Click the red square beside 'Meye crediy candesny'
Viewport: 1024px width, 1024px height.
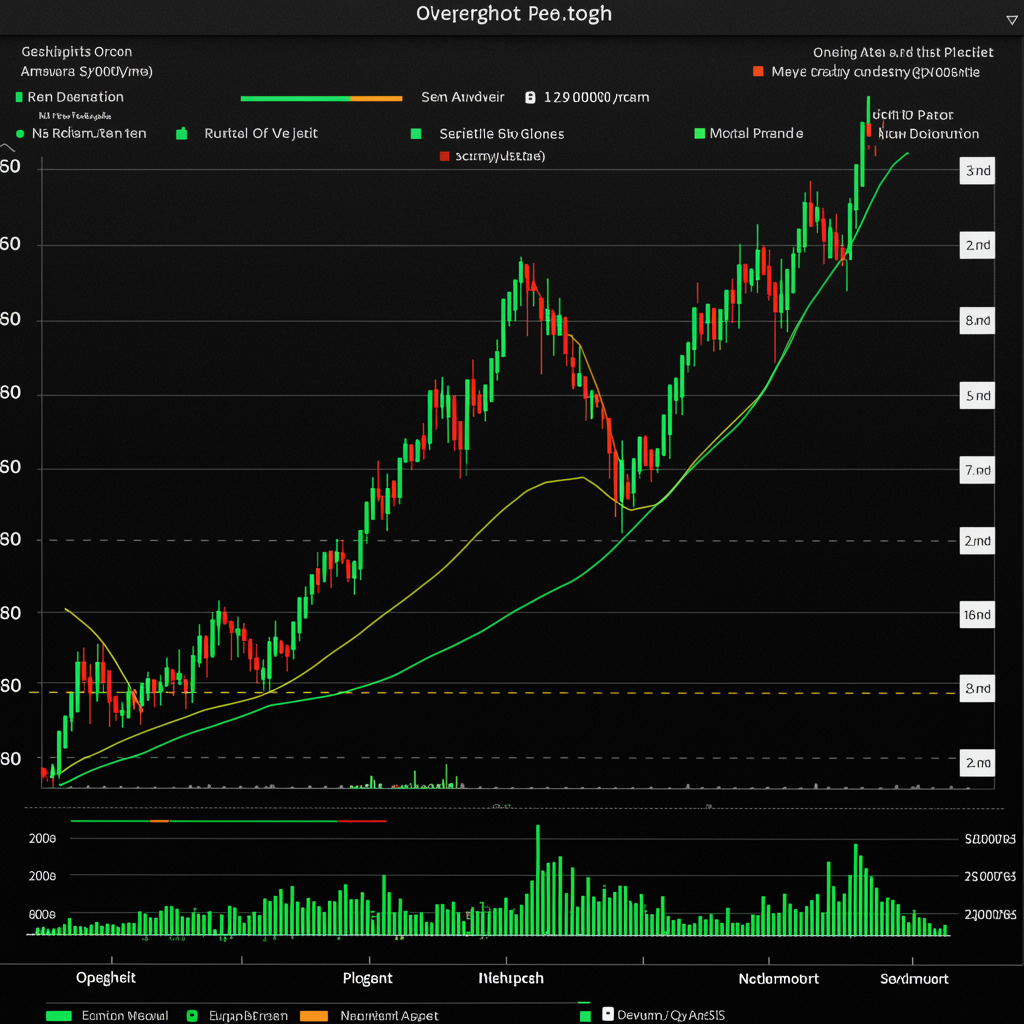[x=758, y=71]
